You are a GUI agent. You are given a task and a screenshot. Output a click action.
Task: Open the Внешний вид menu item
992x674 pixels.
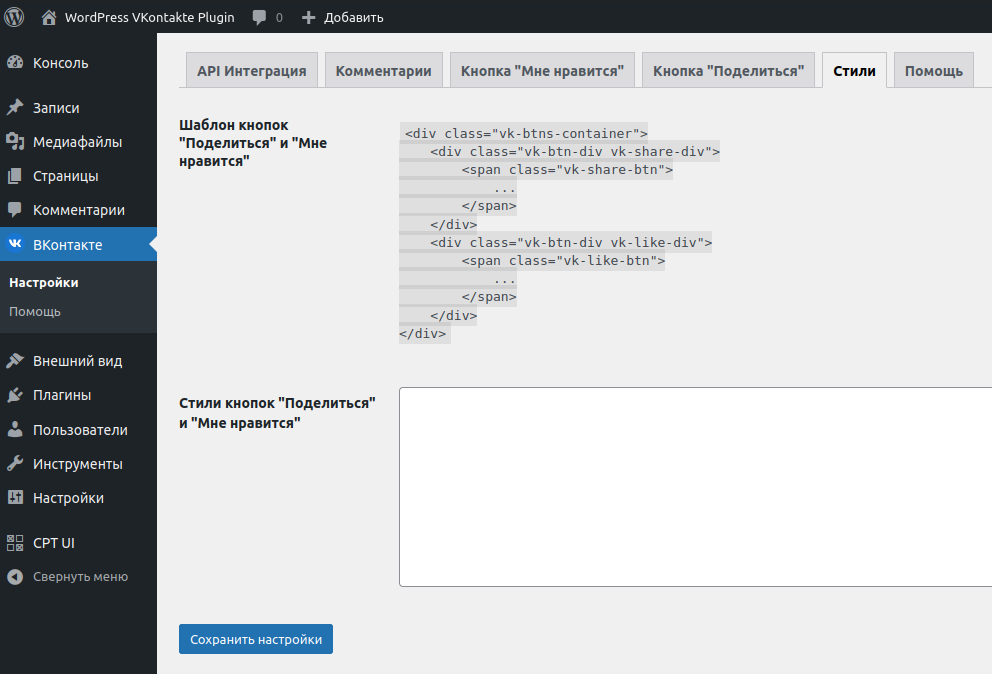click(78, 361)
